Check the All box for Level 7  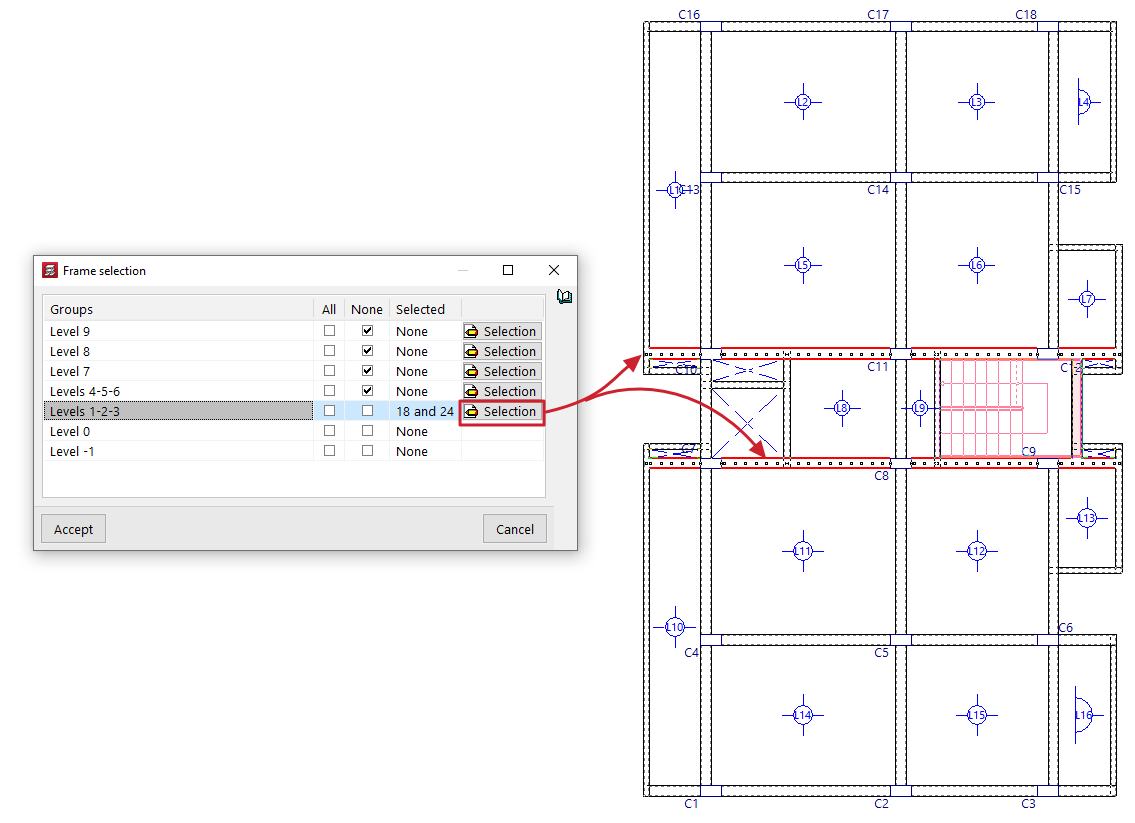329,371
